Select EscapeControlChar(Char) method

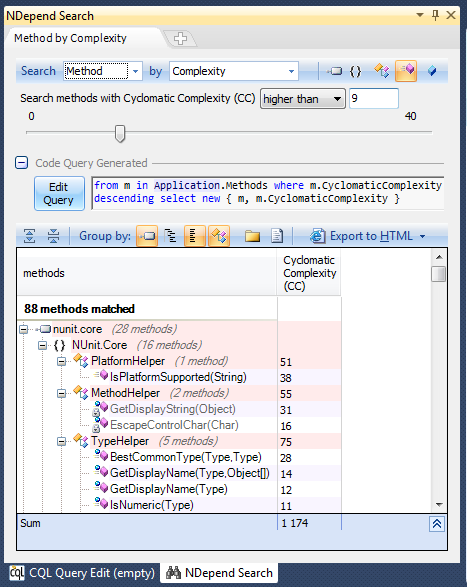coord(179,425)
